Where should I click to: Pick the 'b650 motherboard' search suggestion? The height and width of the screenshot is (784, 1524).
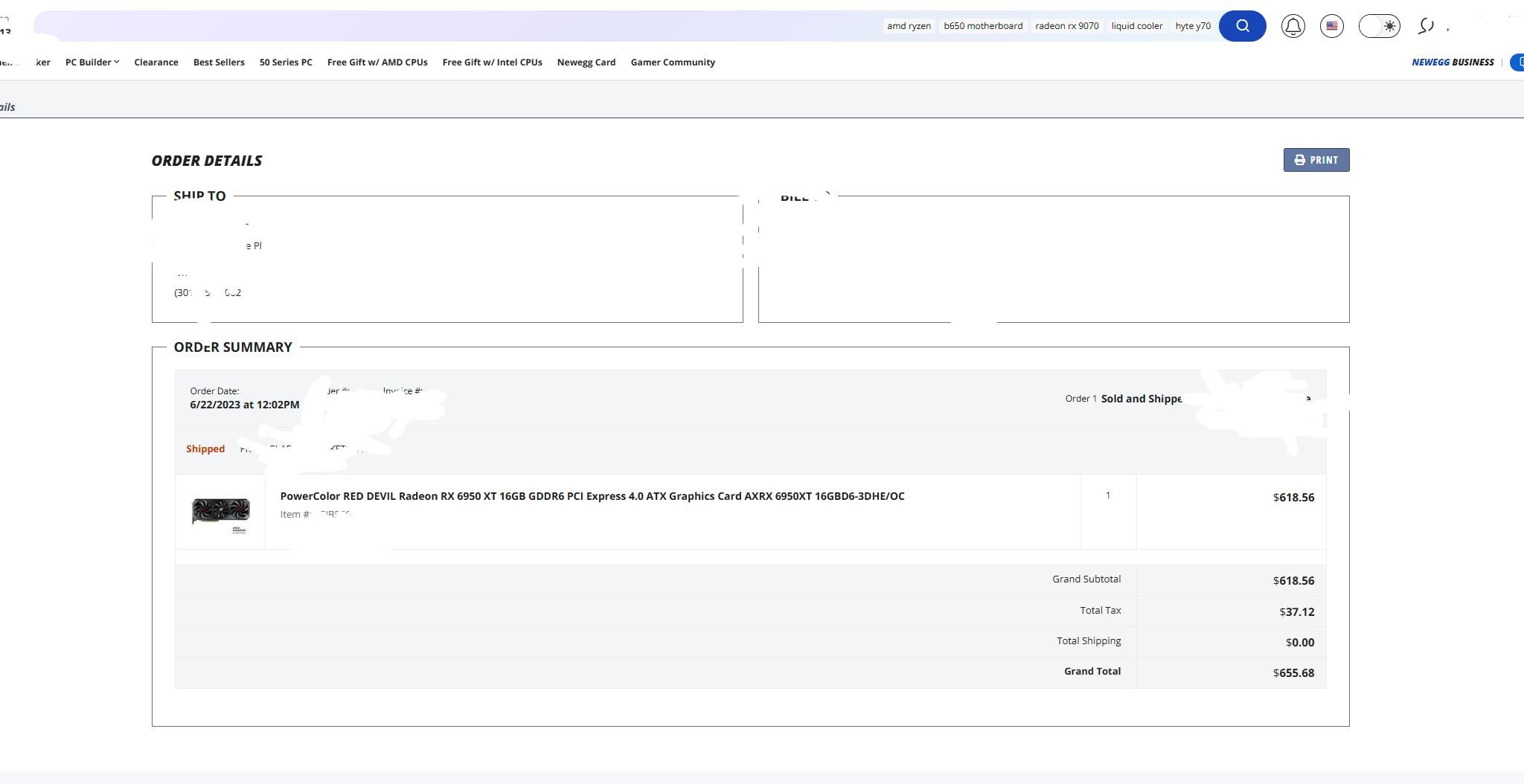tap(983, 26)
